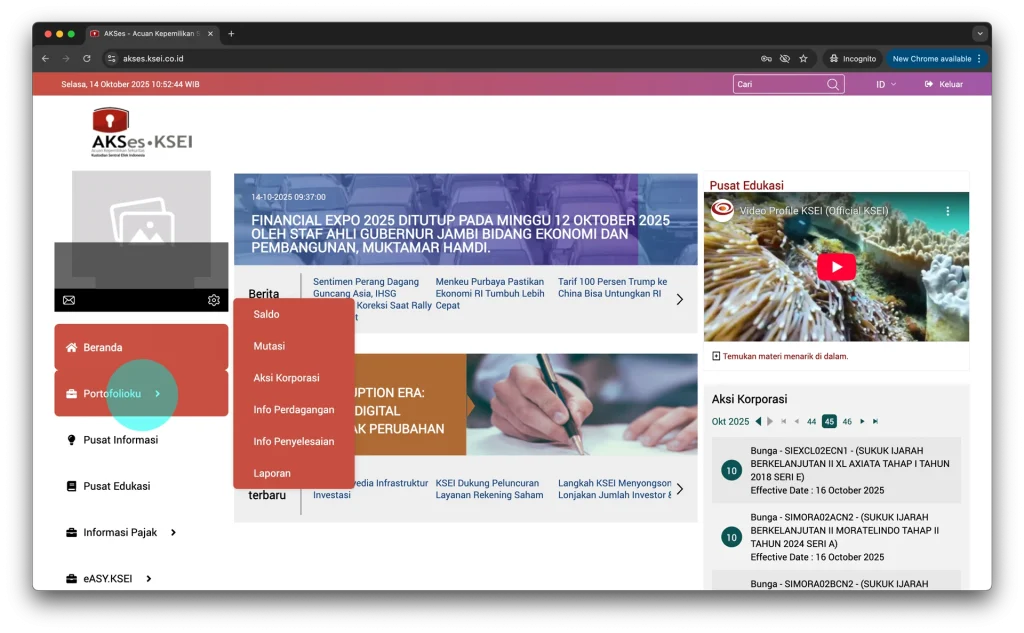Go to previous month in Aksi Korporasi
The height and width of the screenshot is (633, 1024).
click(758, 422)
